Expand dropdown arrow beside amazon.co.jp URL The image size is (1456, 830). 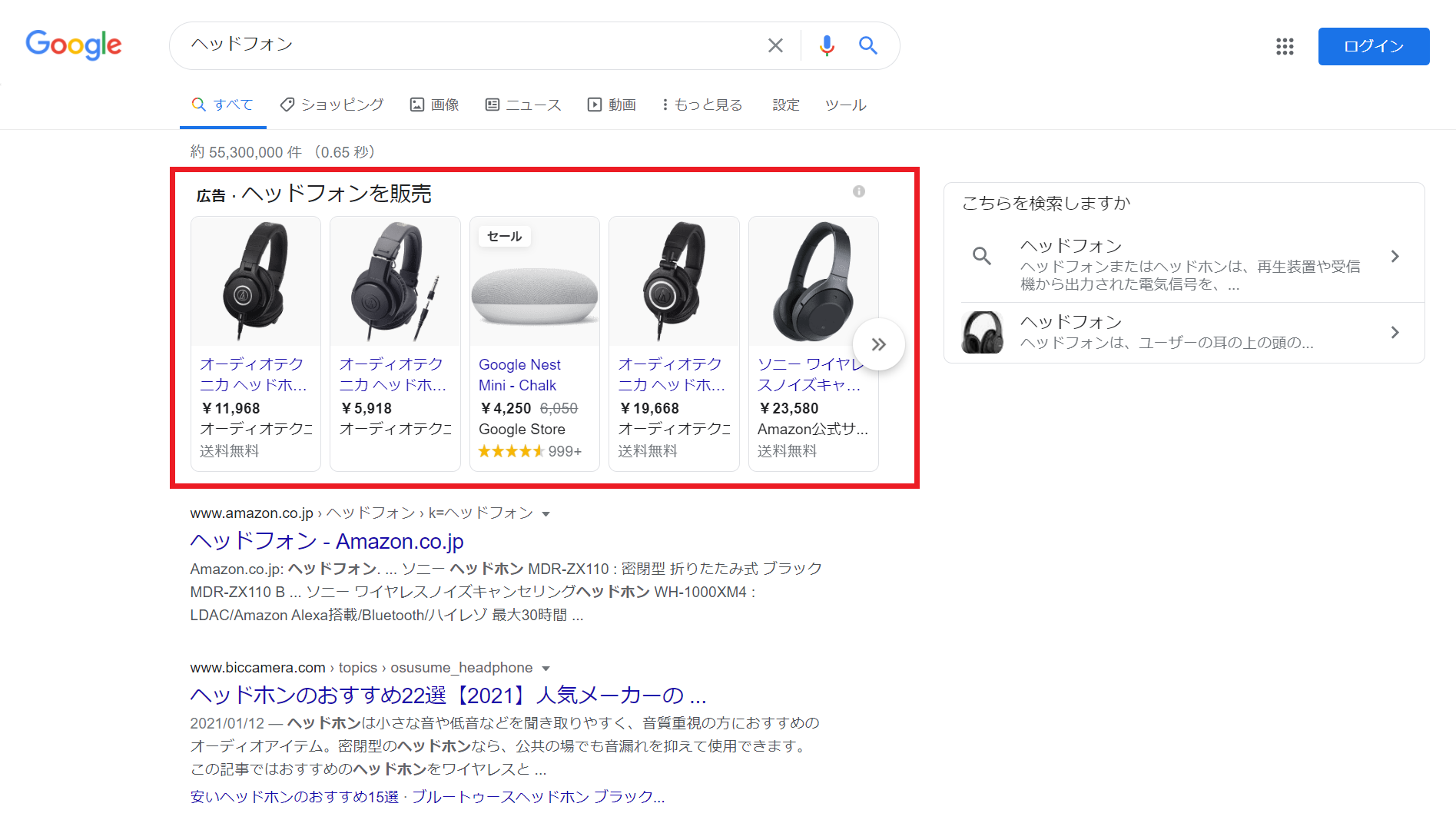[546, 514]
